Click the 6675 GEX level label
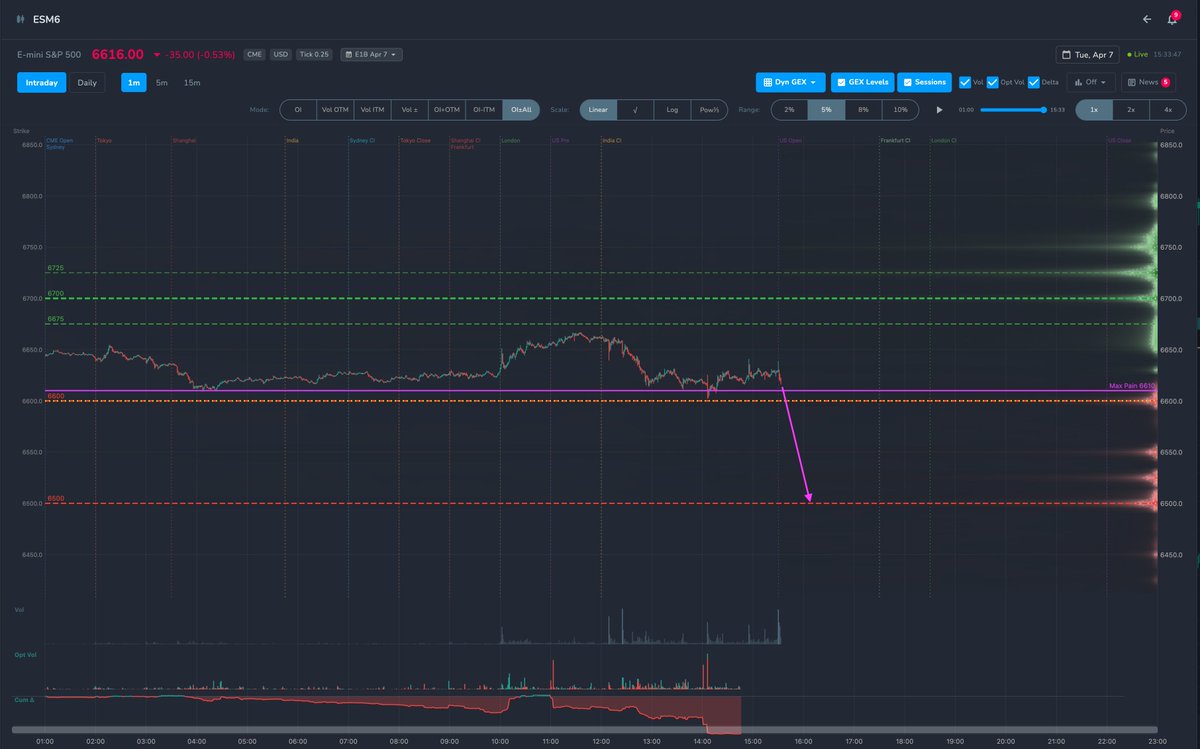Screen dimensions: 1200x749 click(x=55, y=319)
